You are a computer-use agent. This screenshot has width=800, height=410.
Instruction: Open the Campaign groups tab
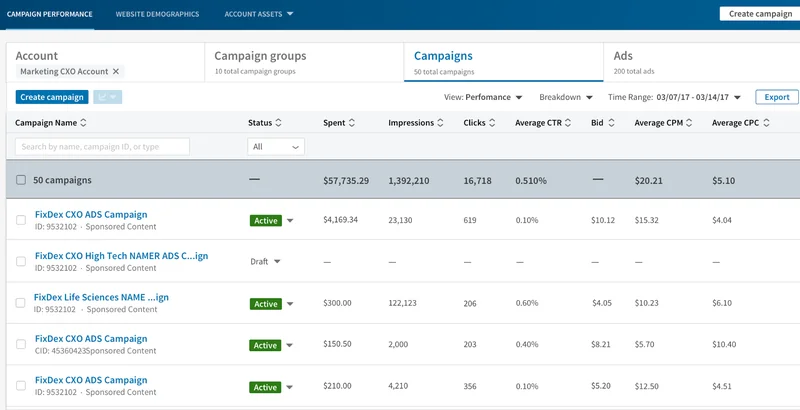click(304, 62)
